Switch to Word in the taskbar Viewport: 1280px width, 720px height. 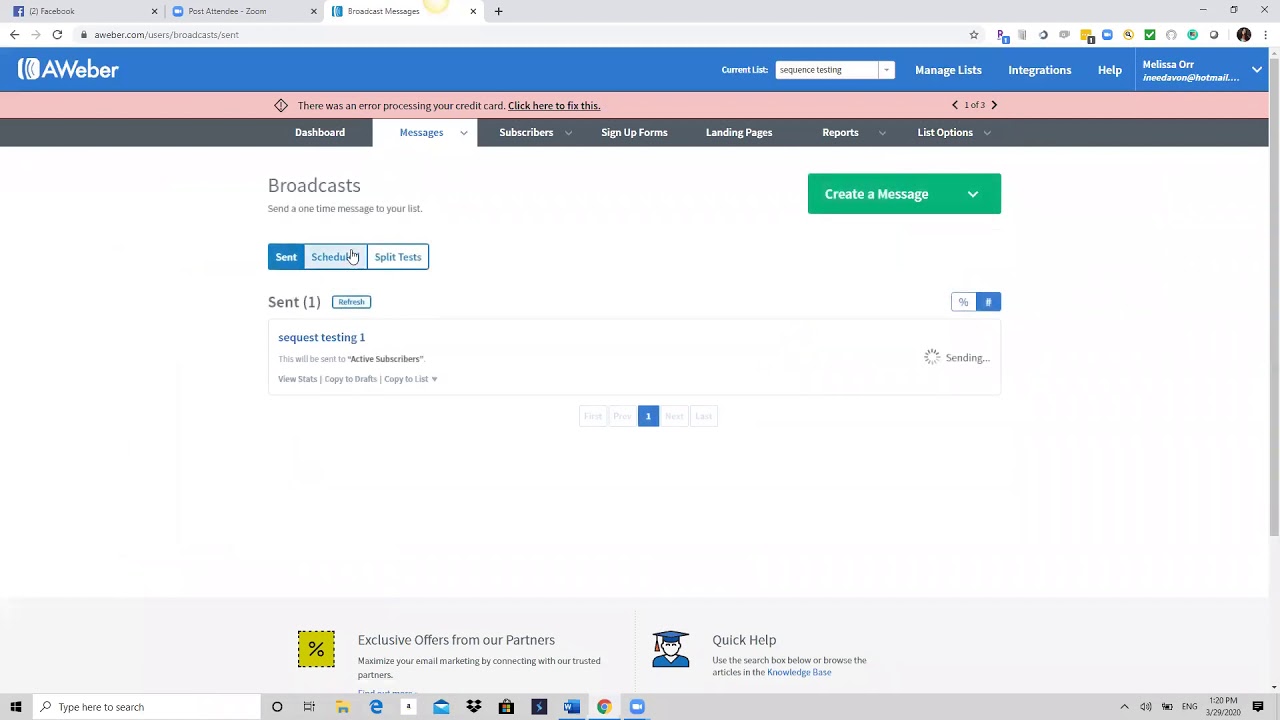pos(571,707)
